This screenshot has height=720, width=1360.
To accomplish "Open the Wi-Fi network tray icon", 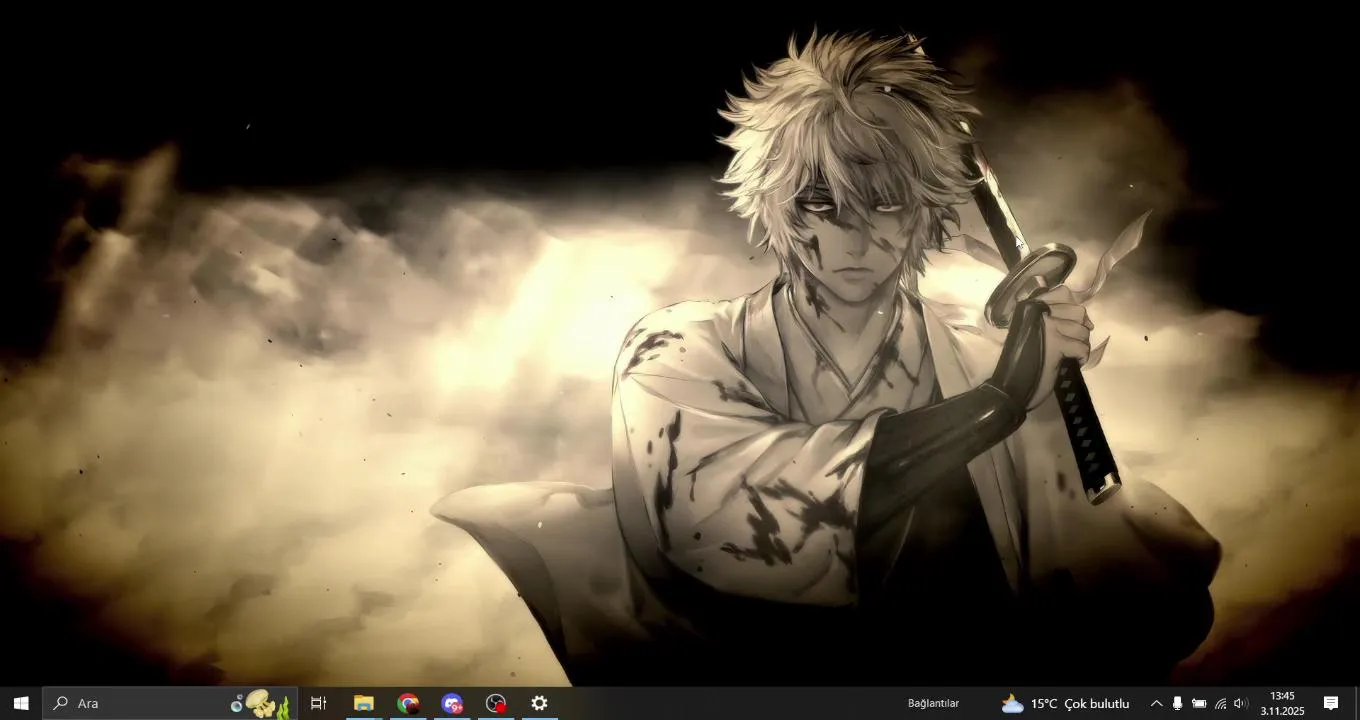I will 1220,703.
